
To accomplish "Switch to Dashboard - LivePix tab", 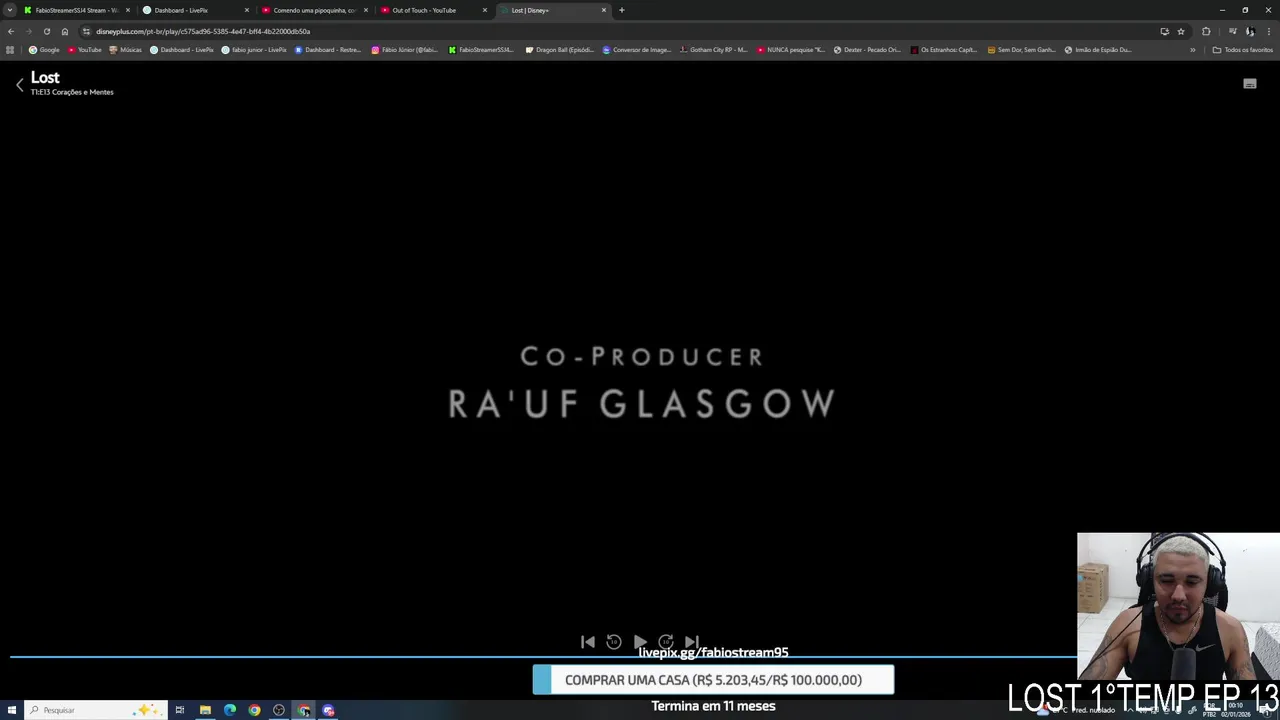I will click(195, 10).
